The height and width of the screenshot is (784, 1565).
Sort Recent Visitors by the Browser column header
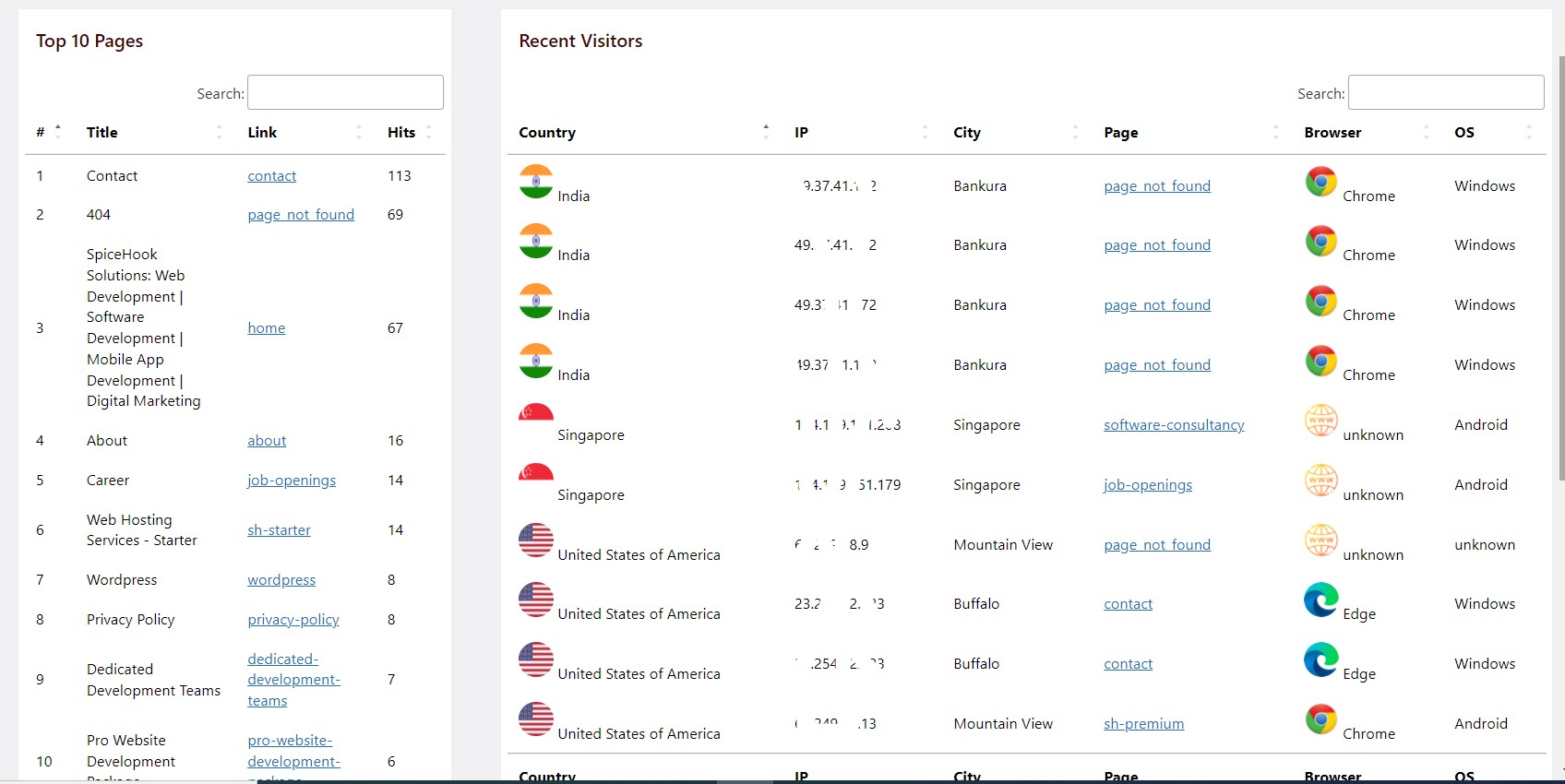pos(1367,132)
